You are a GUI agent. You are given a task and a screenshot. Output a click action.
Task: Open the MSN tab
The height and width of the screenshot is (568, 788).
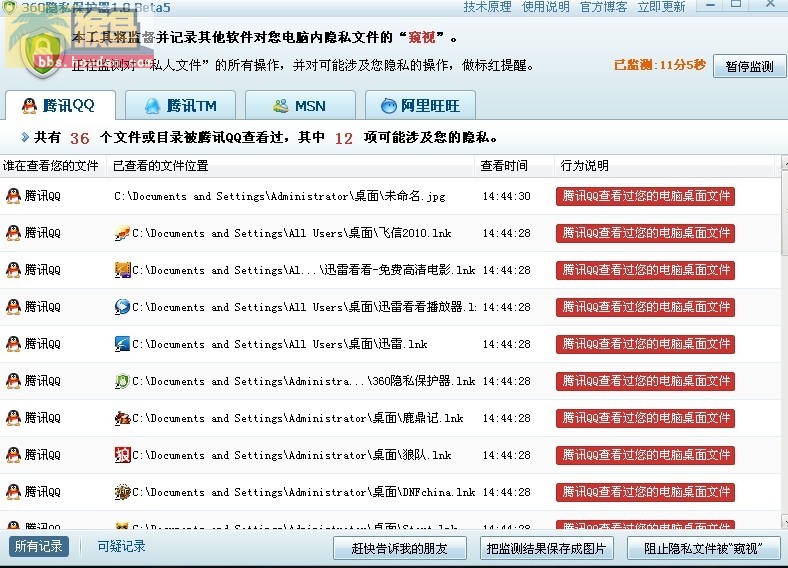tap(300, 105)
